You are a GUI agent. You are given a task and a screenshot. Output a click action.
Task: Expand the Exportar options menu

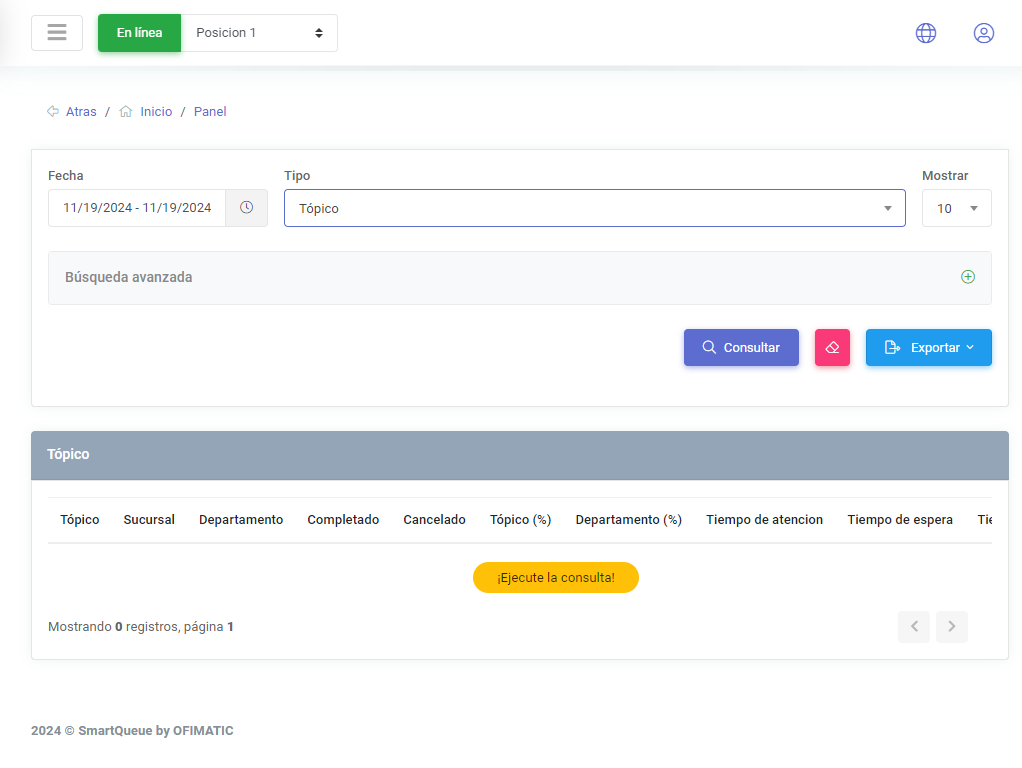pos(928,348)
